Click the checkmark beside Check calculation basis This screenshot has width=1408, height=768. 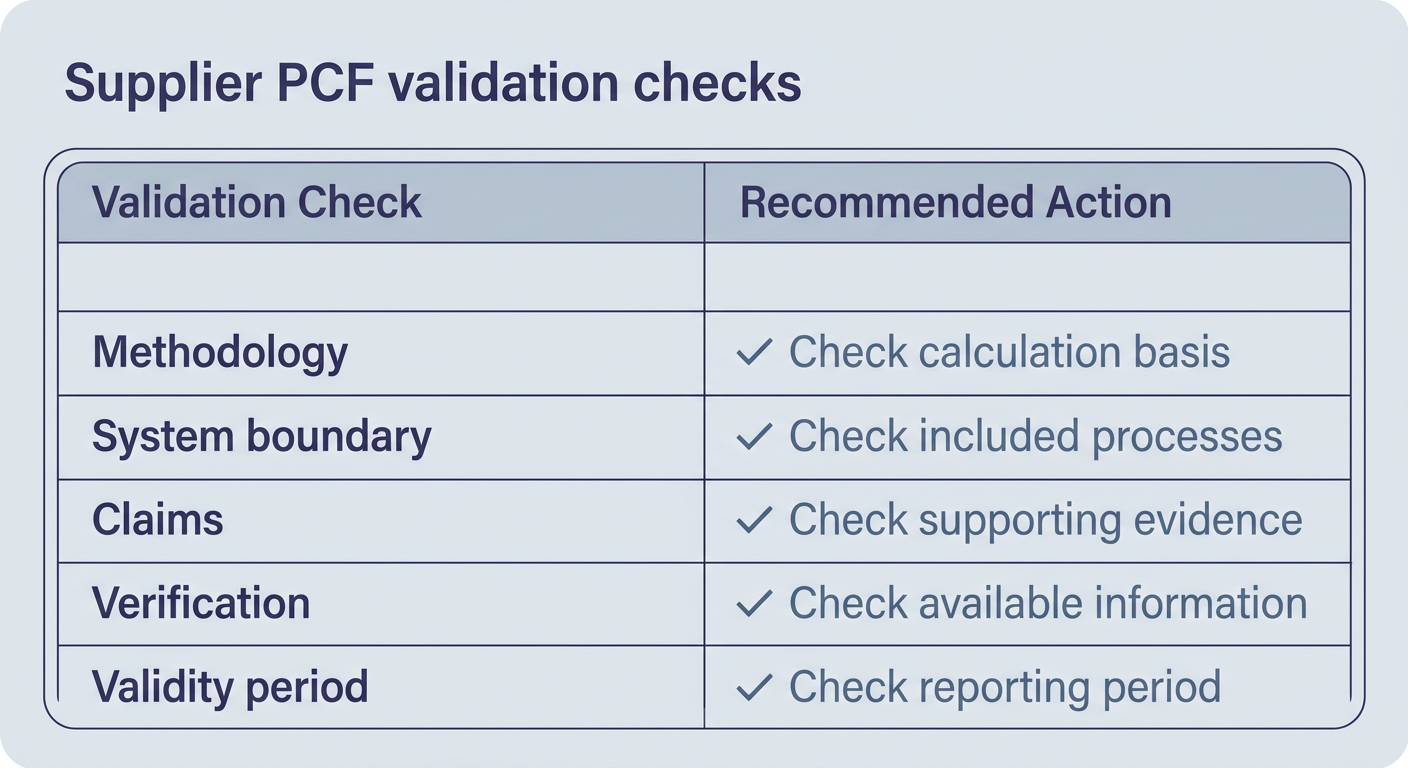(754, 352)
